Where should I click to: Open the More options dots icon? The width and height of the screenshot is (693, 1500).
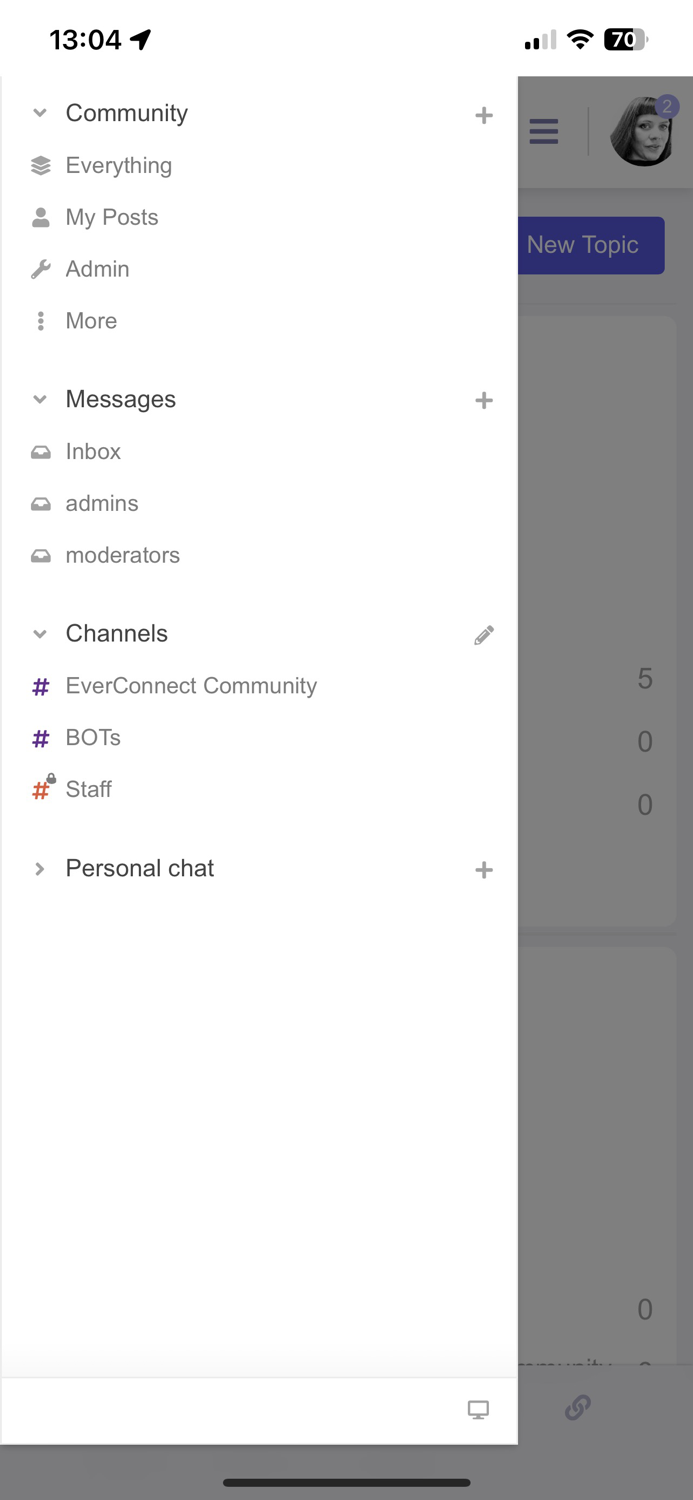40,320
